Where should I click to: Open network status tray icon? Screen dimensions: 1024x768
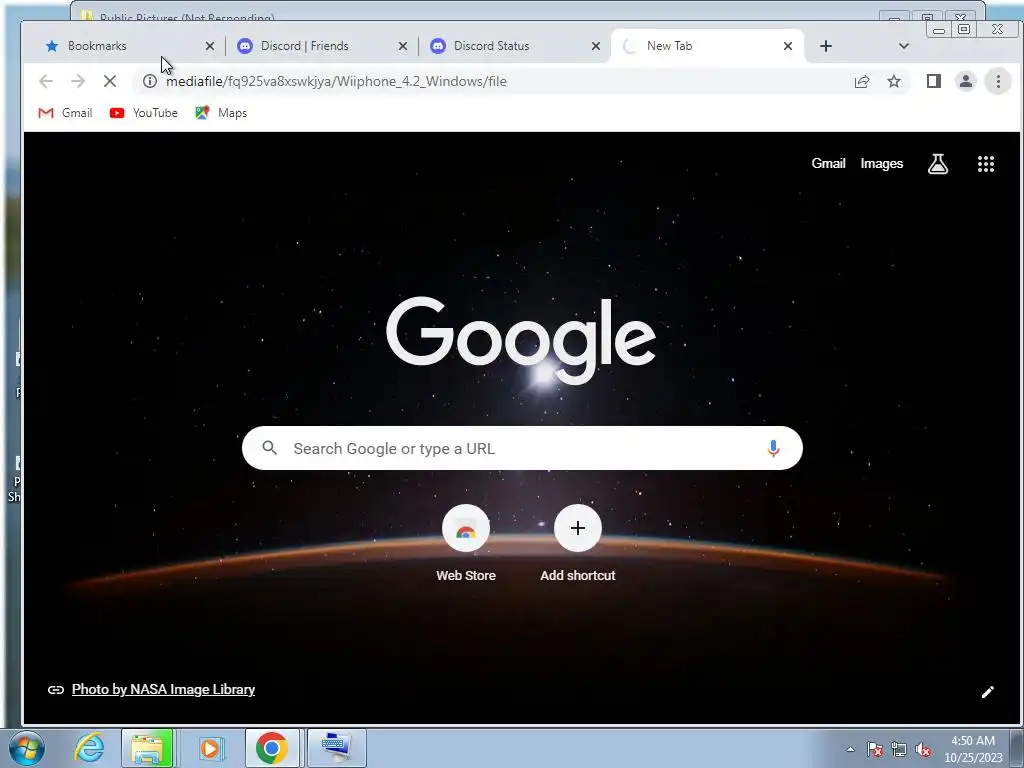pyautogui.click(x=899, y=749)
